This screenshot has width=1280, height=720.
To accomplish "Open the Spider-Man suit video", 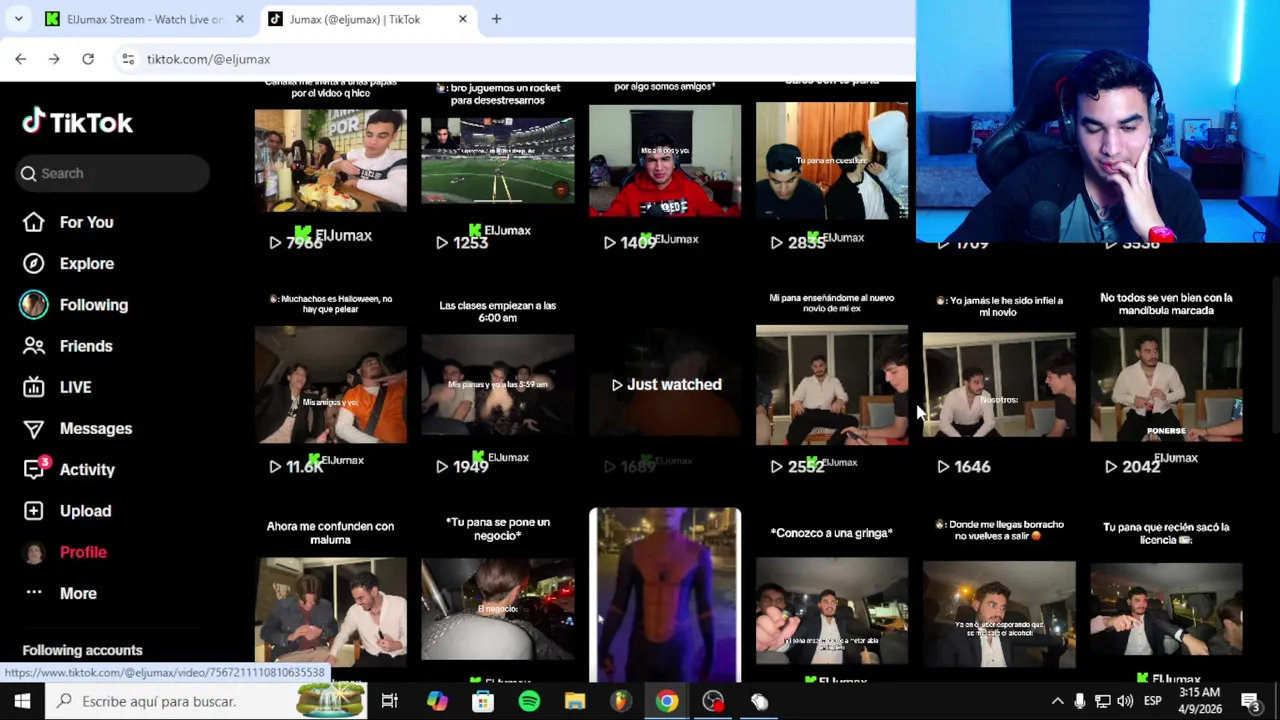I will (665, 595).
